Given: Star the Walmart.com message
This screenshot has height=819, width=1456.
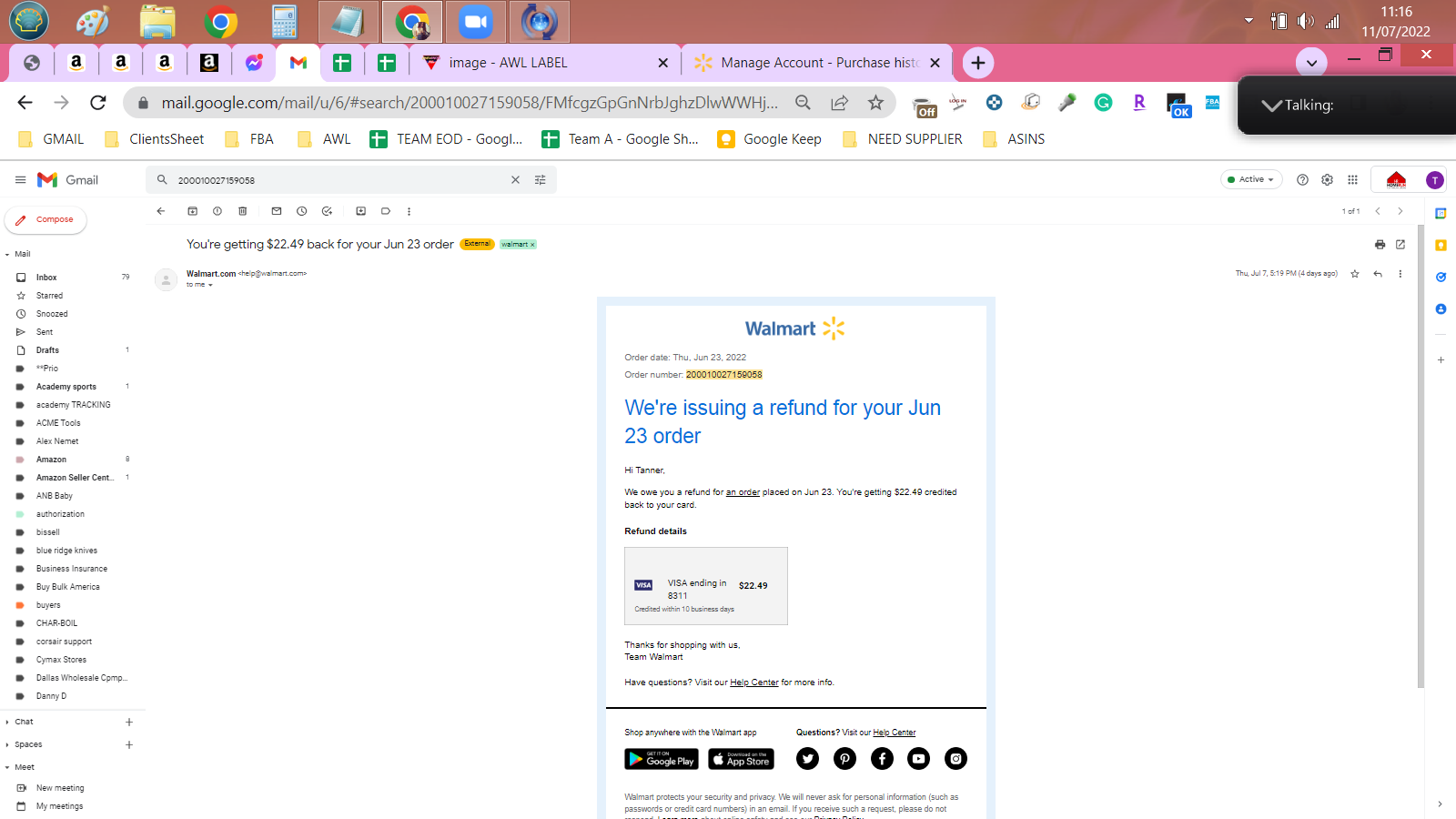Looking at the screenshot, I should pos(1355,274).
